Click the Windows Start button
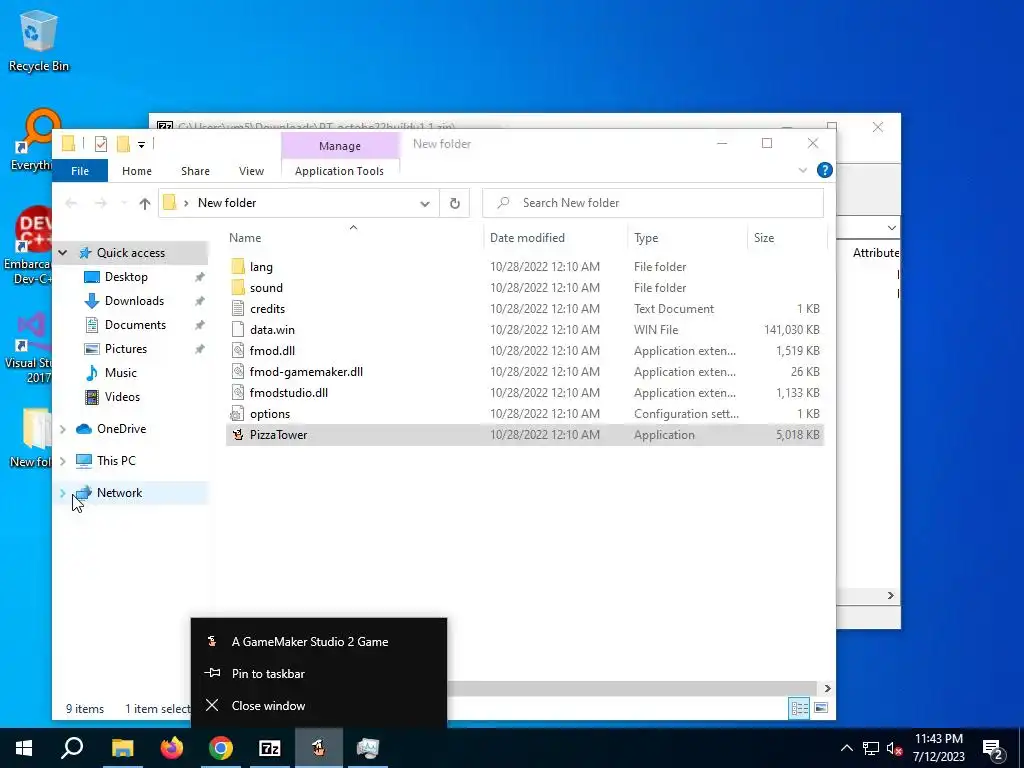 tap(24, 748)
